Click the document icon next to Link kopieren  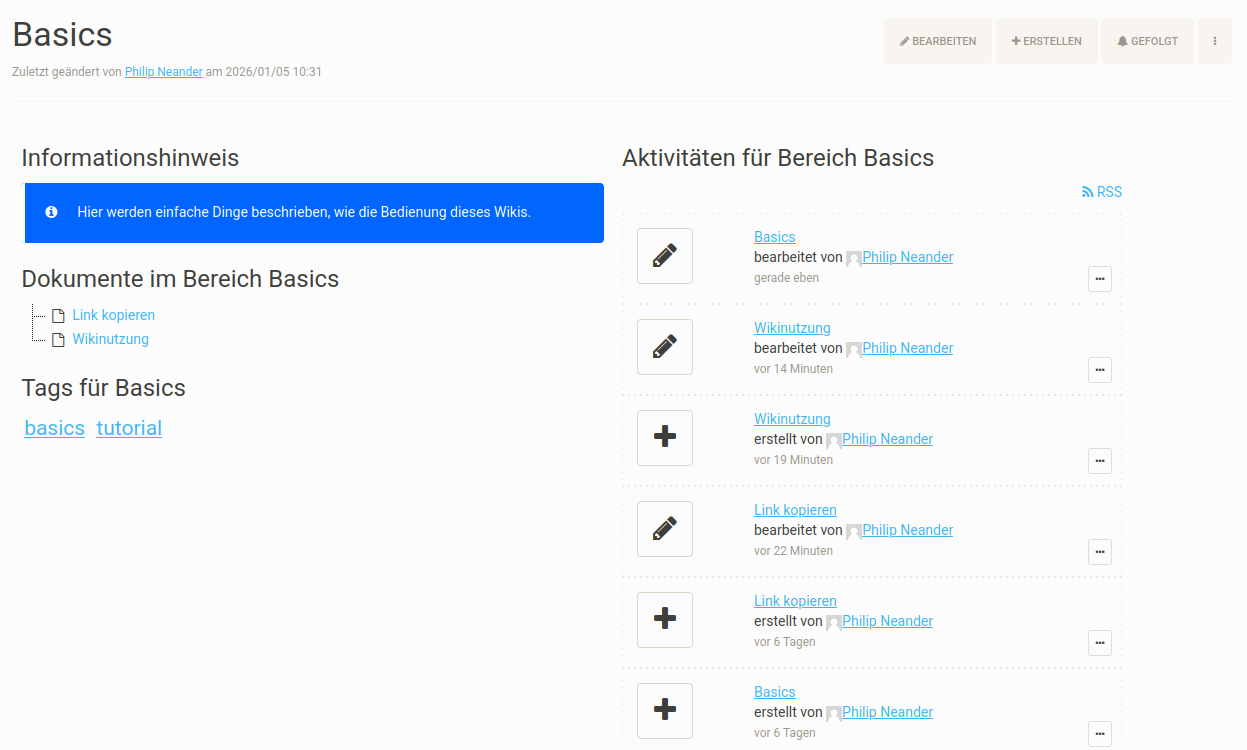coord(58,316)
